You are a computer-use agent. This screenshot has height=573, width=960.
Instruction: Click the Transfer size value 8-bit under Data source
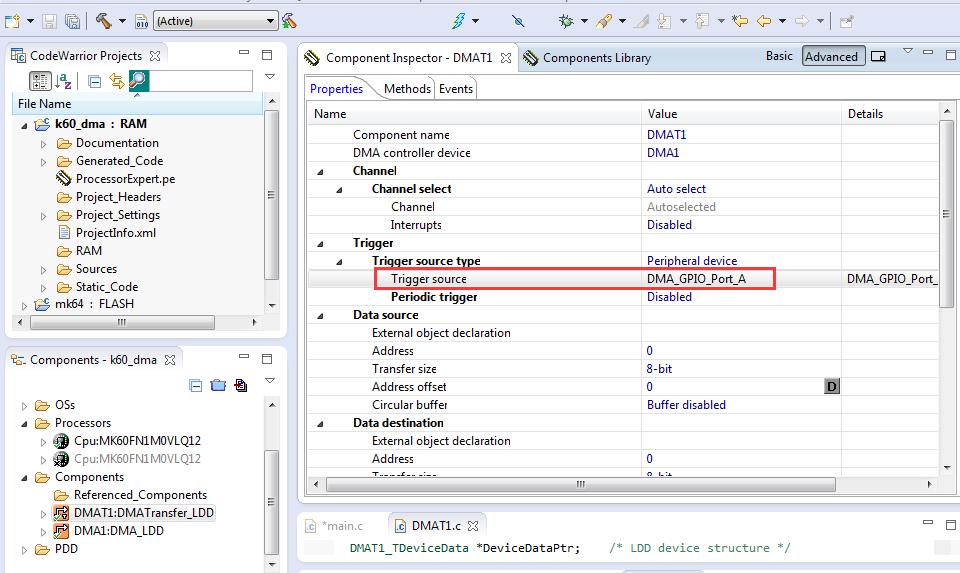(x=659, y=369)
